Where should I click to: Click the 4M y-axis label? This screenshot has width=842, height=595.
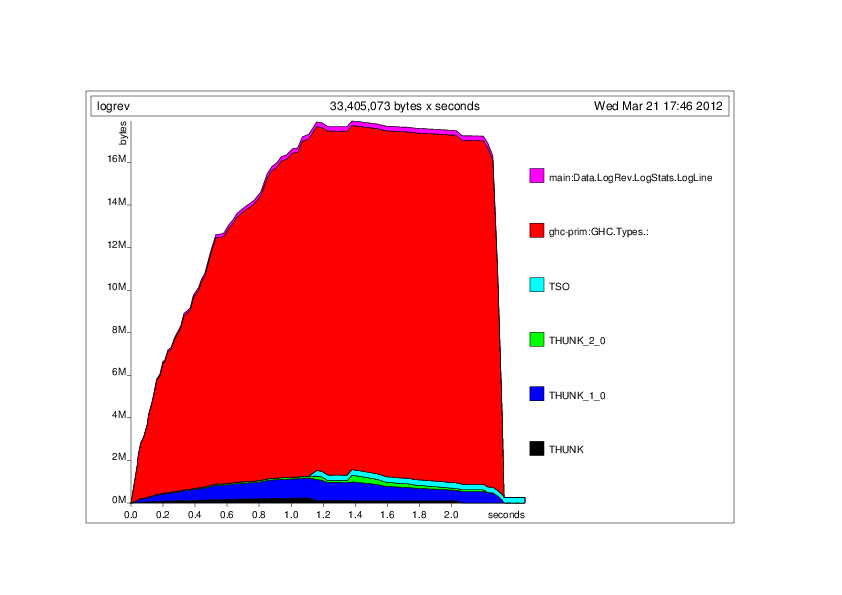[119, 415]
